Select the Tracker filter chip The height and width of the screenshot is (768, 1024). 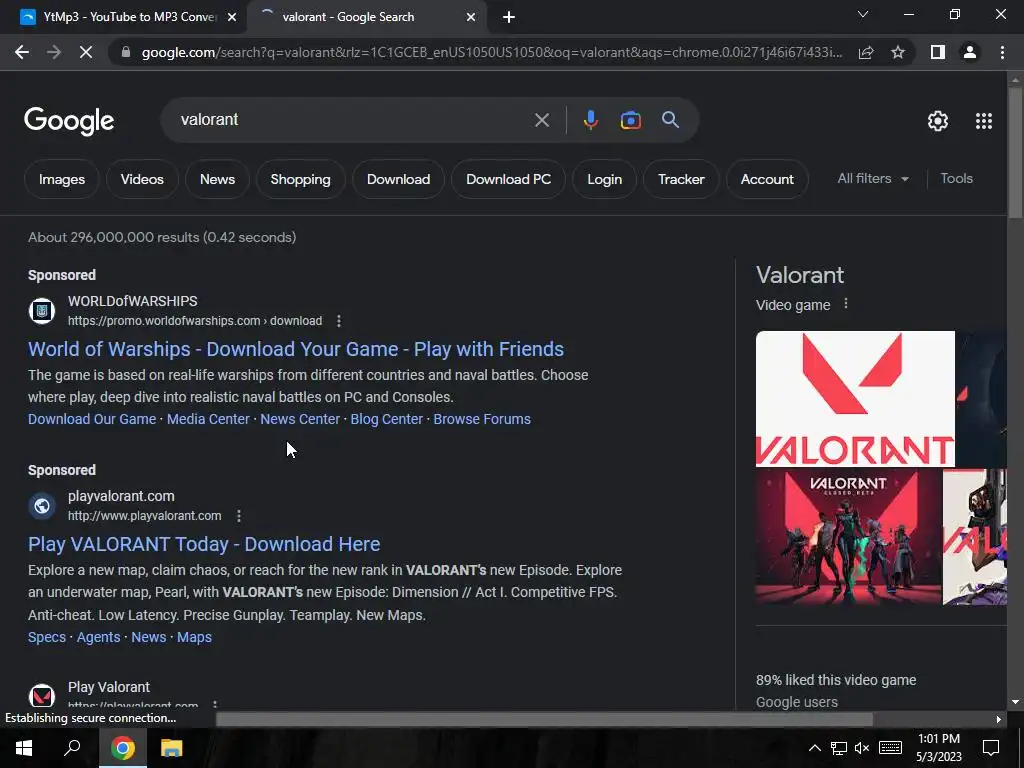pyautogui.click(x=681, y=179)
